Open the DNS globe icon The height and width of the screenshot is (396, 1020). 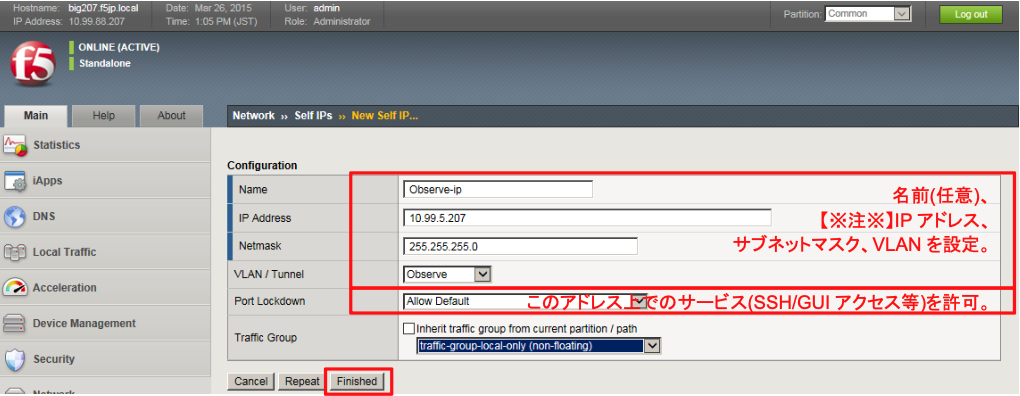(x=15, y=217)
